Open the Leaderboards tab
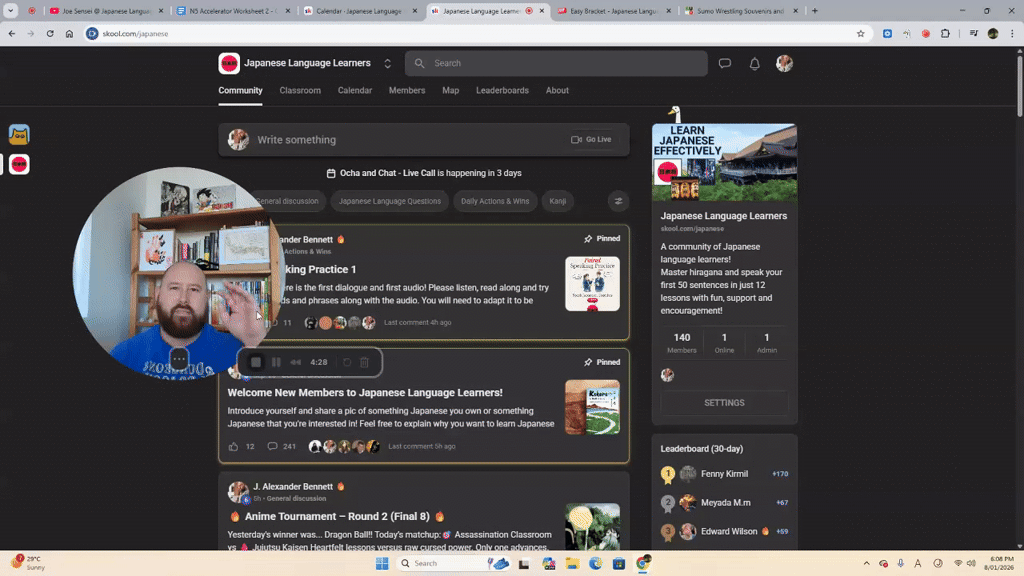The image size is (1024, 576). [x=502, y=91]
